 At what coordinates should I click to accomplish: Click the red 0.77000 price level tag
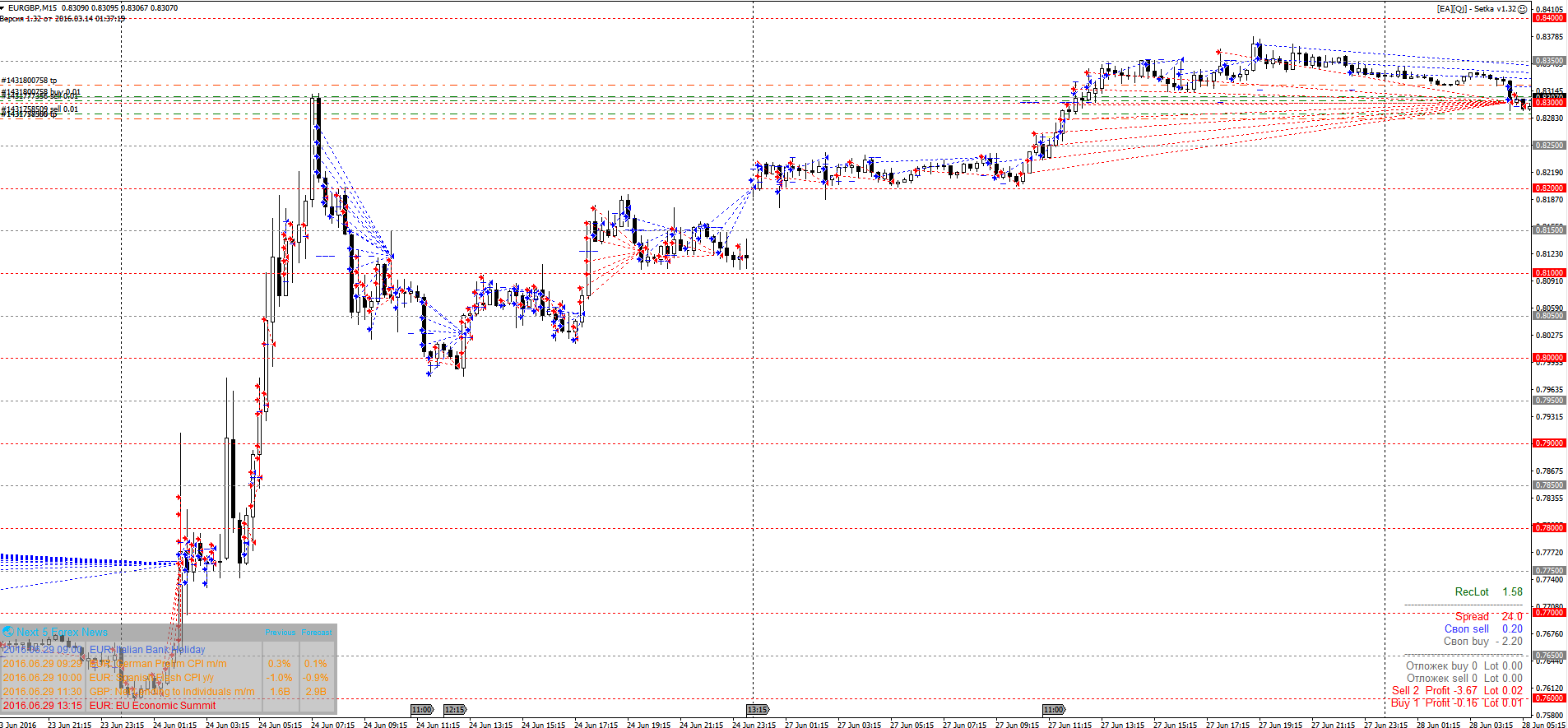(1549, 613)
